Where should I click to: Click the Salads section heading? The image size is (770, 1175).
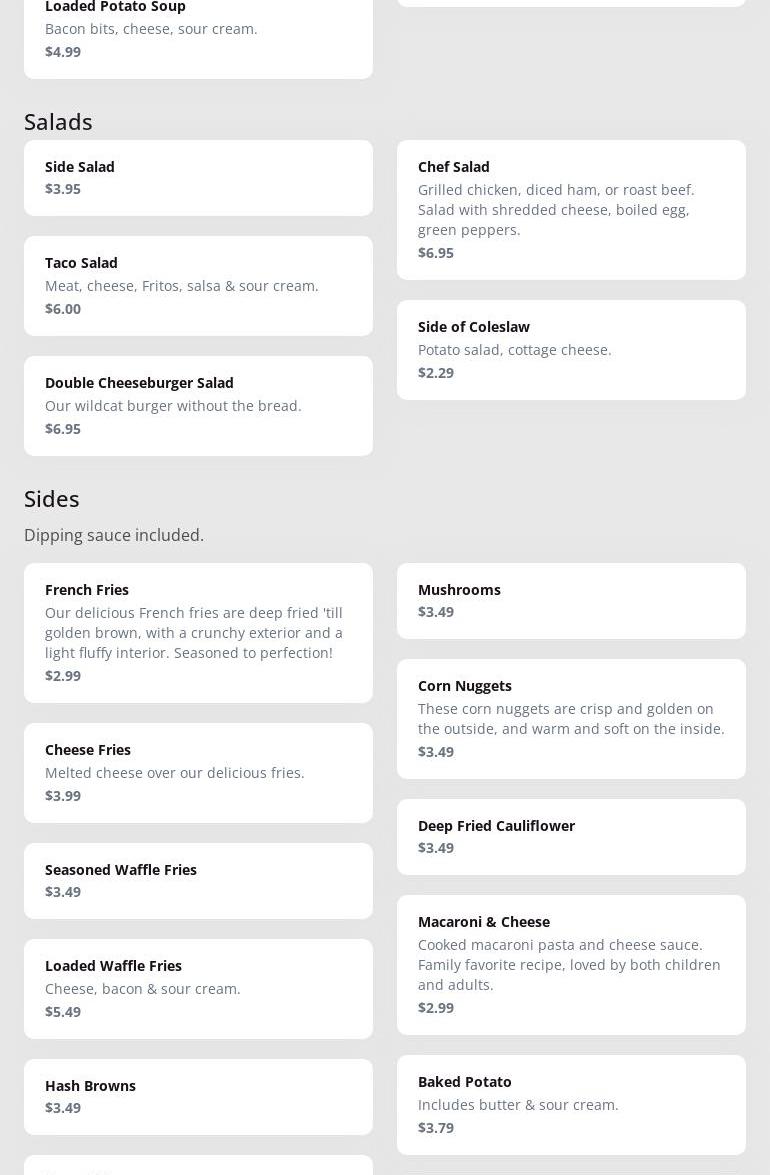click(58, 121)
